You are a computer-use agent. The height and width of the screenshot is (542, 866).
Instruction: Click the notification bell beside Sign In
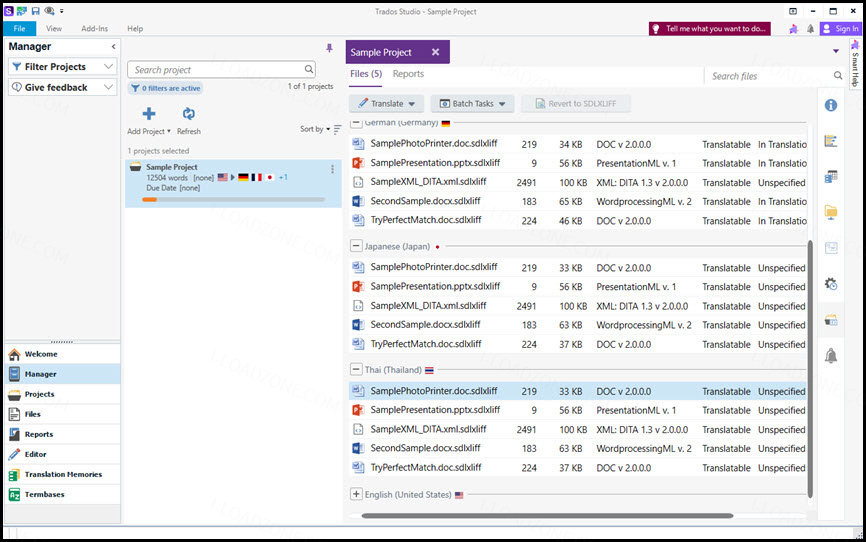(x=810, y=29)
